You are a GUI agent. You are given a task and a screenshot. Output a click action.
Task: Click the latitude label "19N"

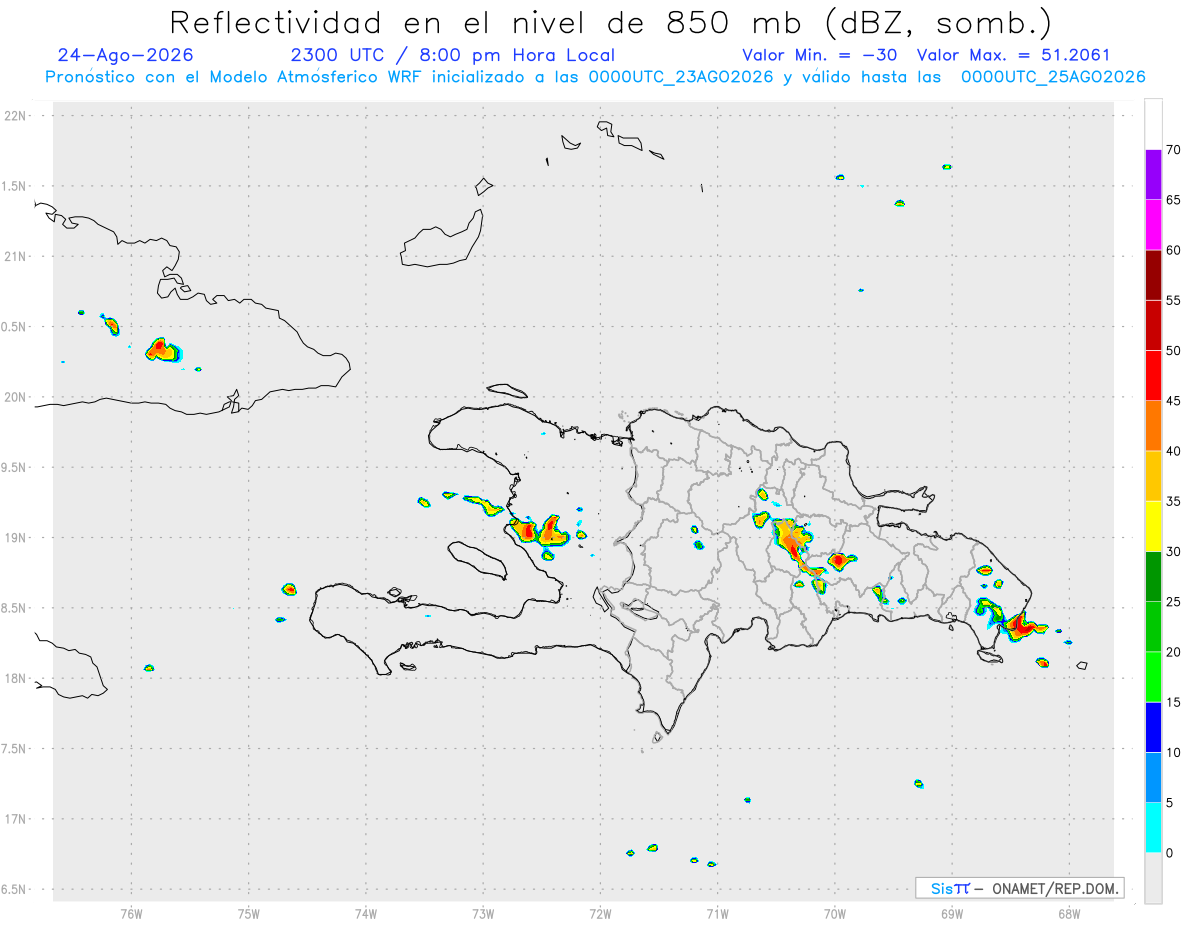14,538
